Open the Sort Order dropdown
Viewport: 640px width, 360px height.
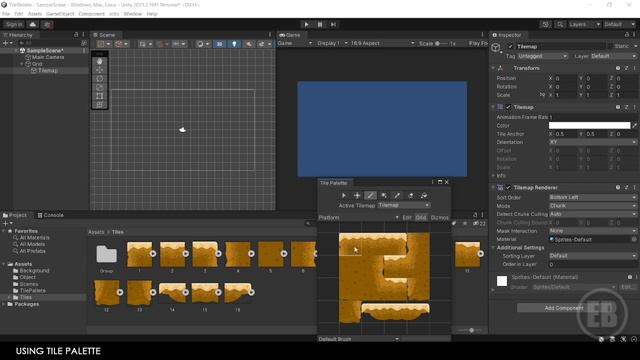pyautogui.click(x=593, y=197)
